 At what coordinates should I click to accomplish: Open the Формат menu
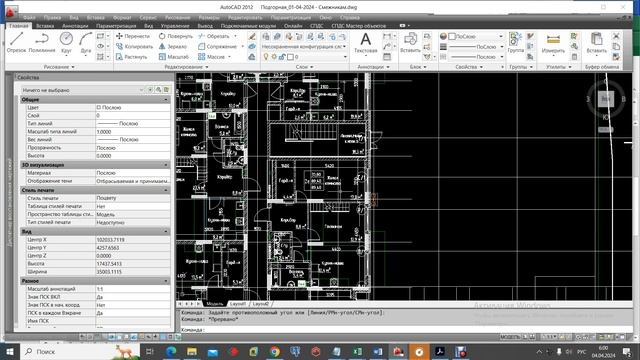(122, 18)
